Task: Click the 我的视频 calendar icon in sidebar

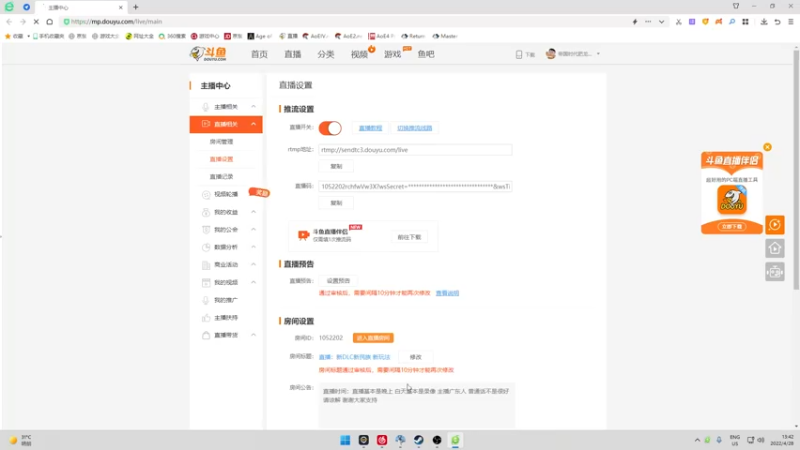Action: point(206,282)
